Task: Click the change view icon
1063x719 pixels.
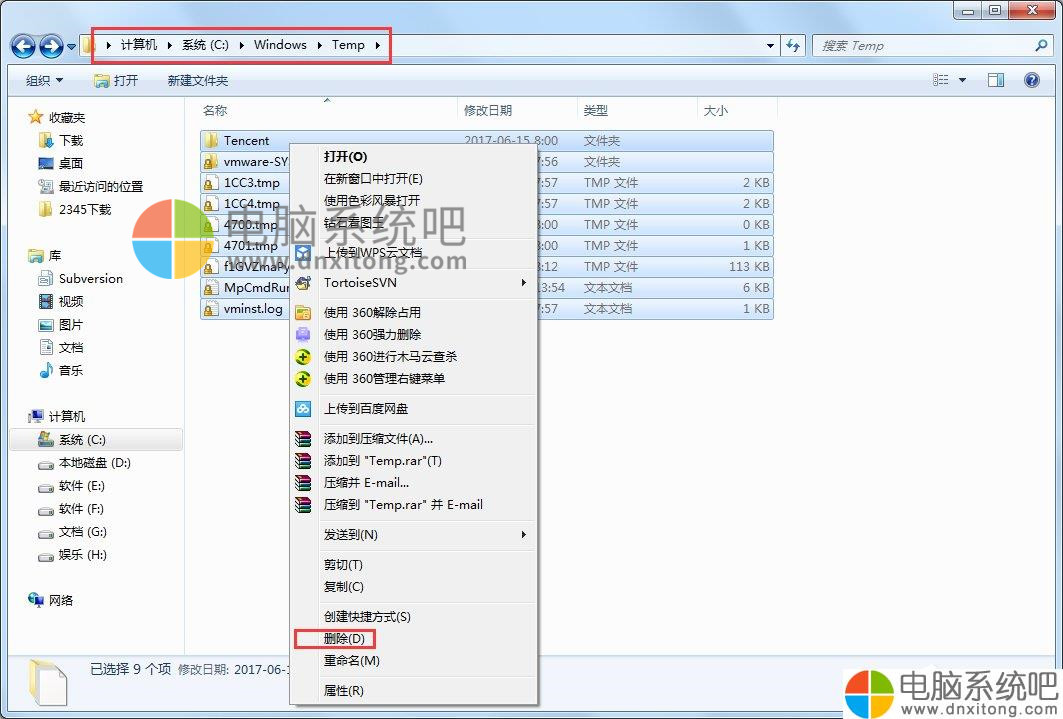Action: point(941,80)
